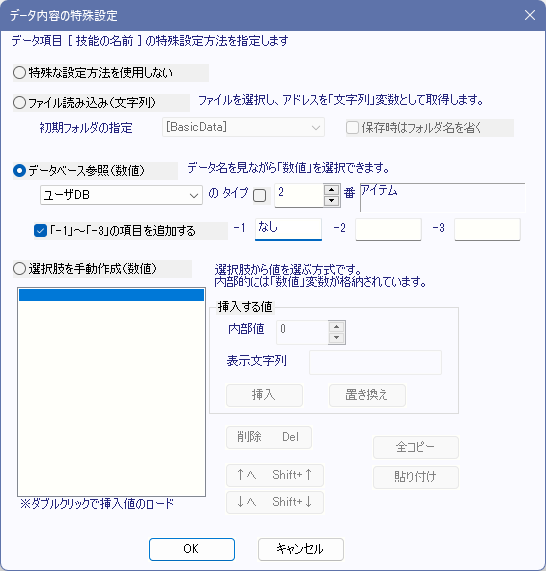The image size is (546, 571).
Task: Click the -1 field containing なし
Action: click(288, 229)
